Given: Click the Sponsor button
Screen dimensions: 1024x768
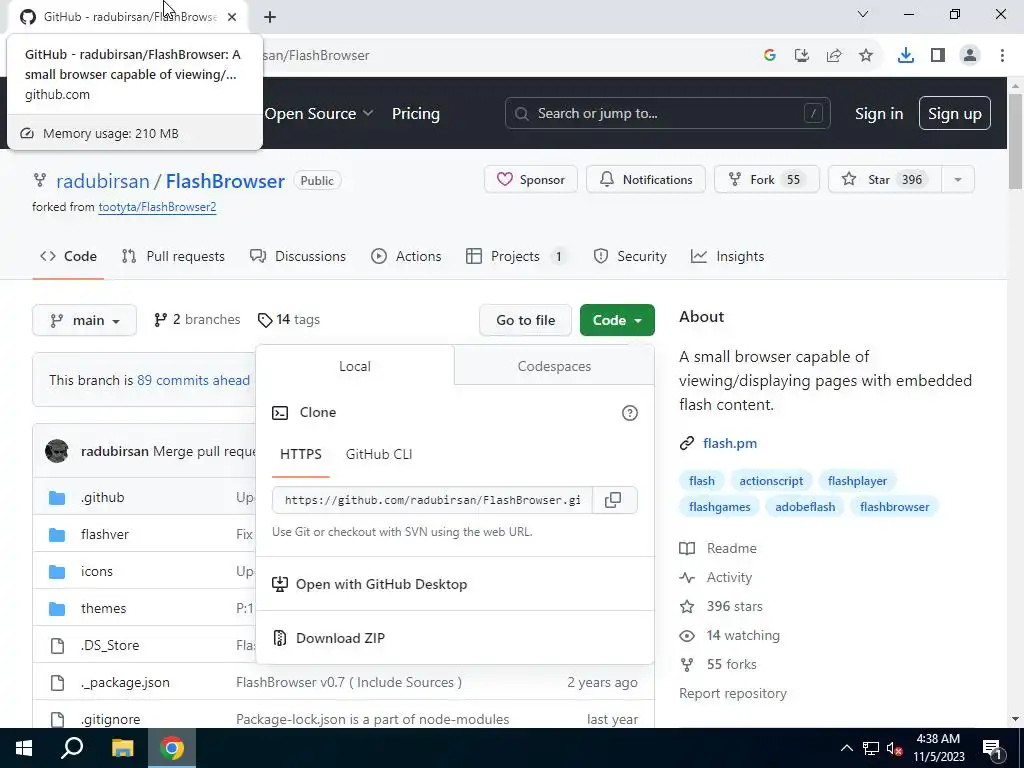Looking at the screenshot, I should click(x=531, y=180).
